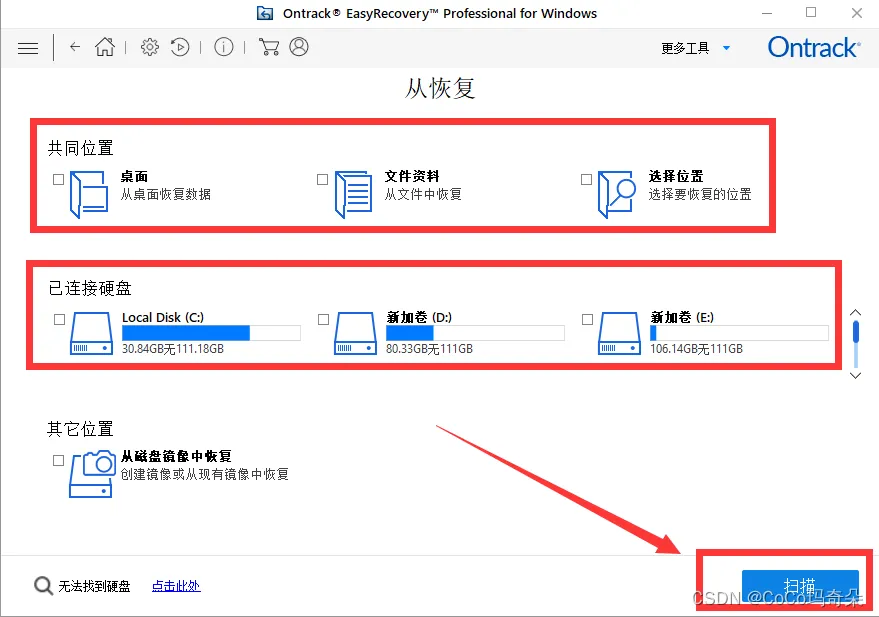Viewport: 879px width, 617px height.
Task: Click the resume recovery clock icon
Action: [x=179, y=47]
